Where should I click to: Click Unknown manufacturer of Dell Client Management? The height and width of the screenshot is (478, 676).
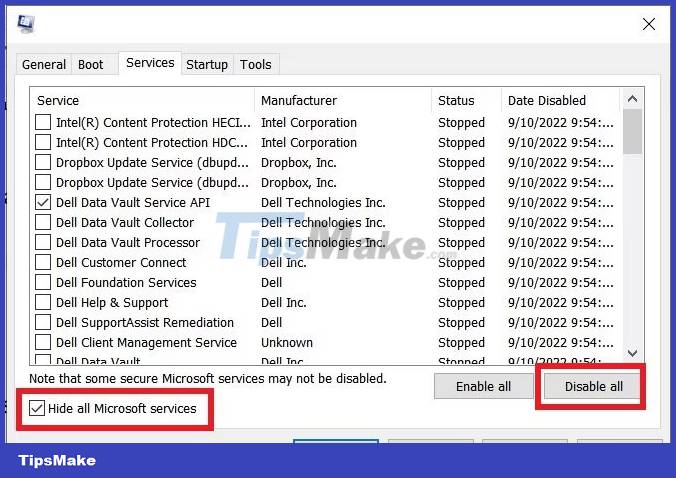coord(287,342)
